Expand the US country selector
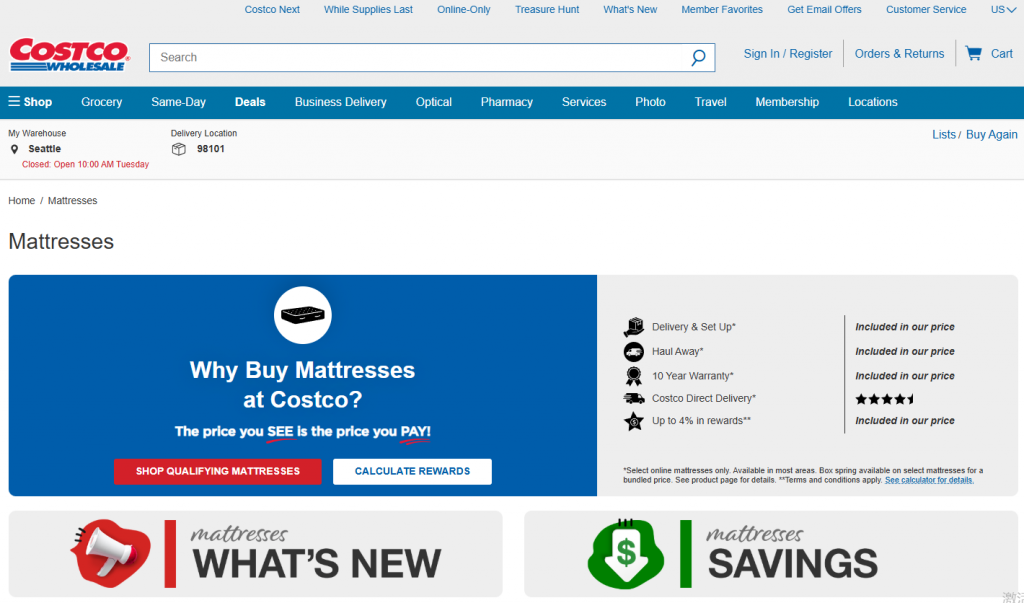Viewport: 1024px width, 603px height. tap(1003, 9)
